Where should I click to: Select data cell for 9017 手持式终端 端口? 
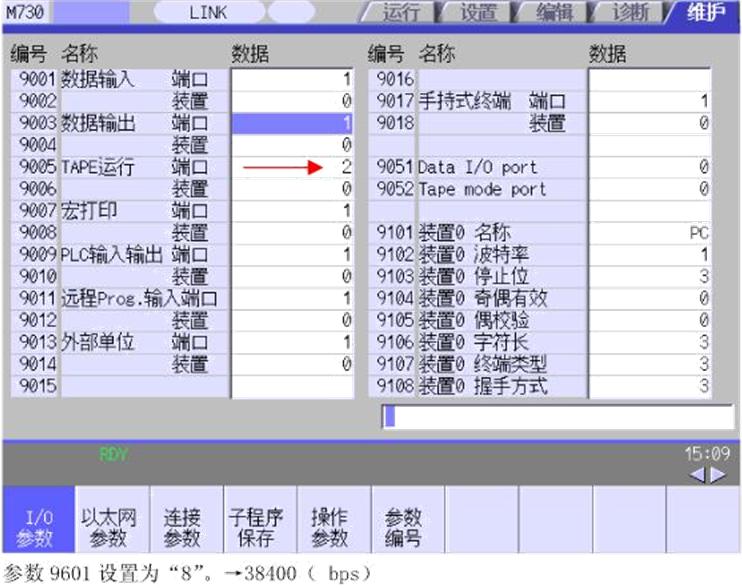click(650, 101)
